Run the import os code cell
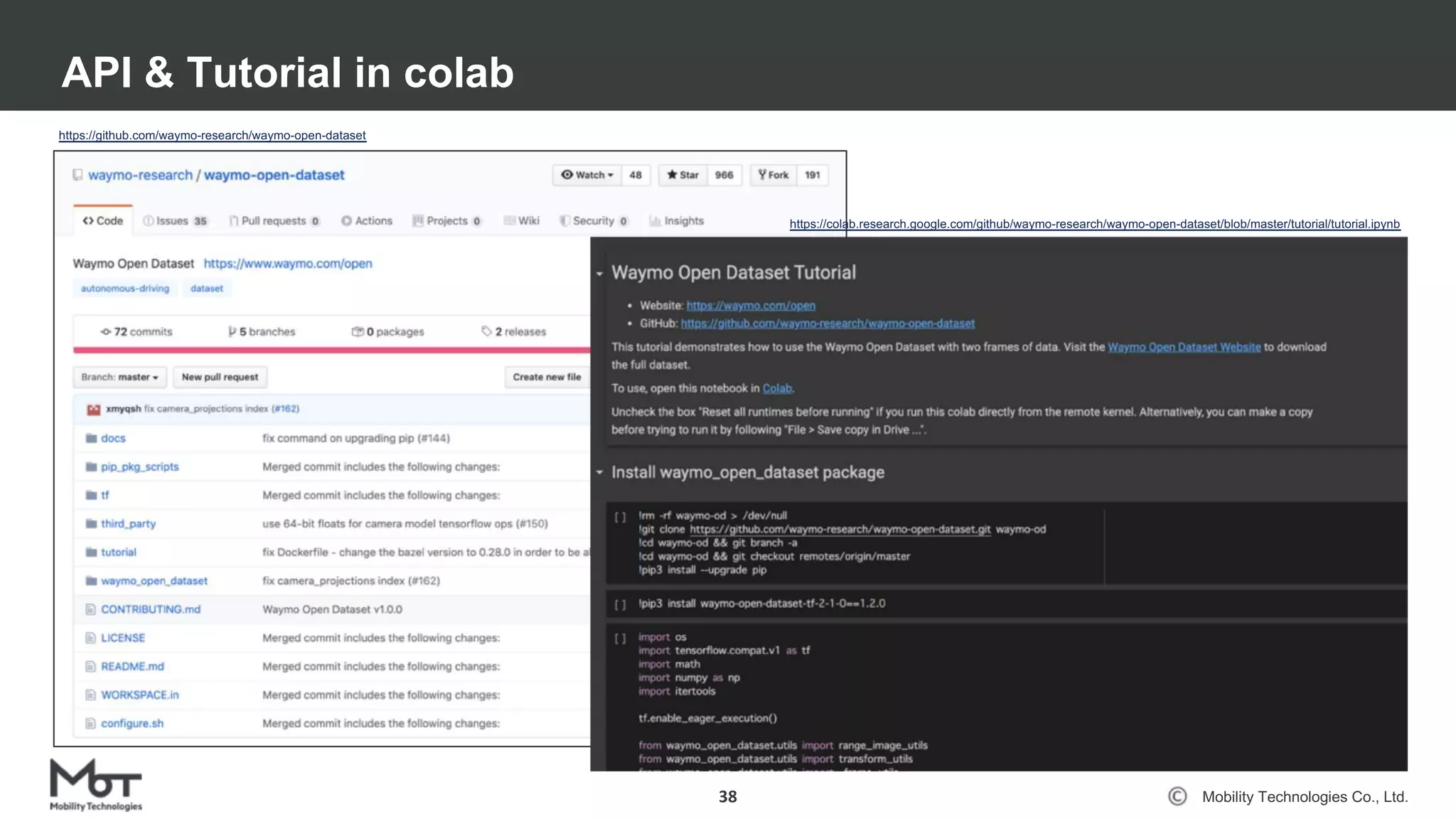The height and width of the screenshot is (819, 1456). click(620, 638)
